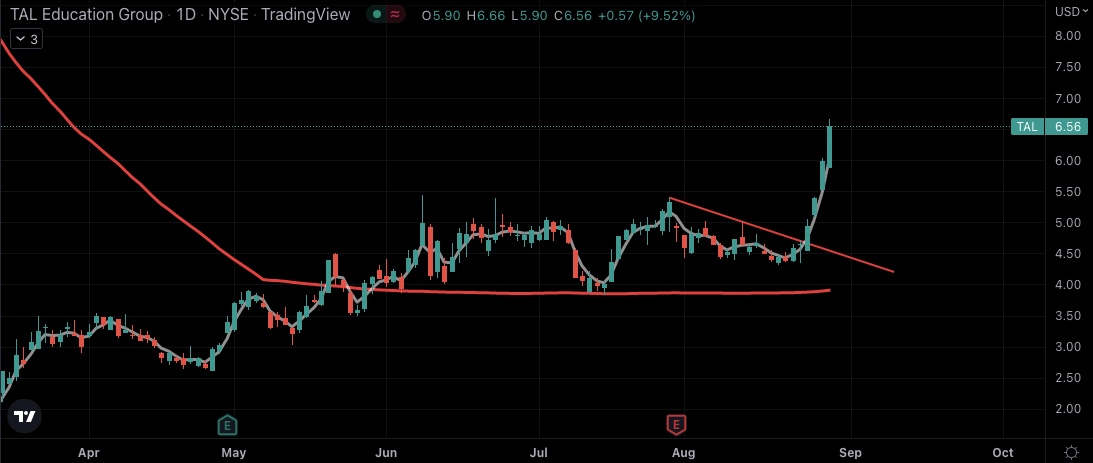Open the May earnings marker

click(226, 424)
